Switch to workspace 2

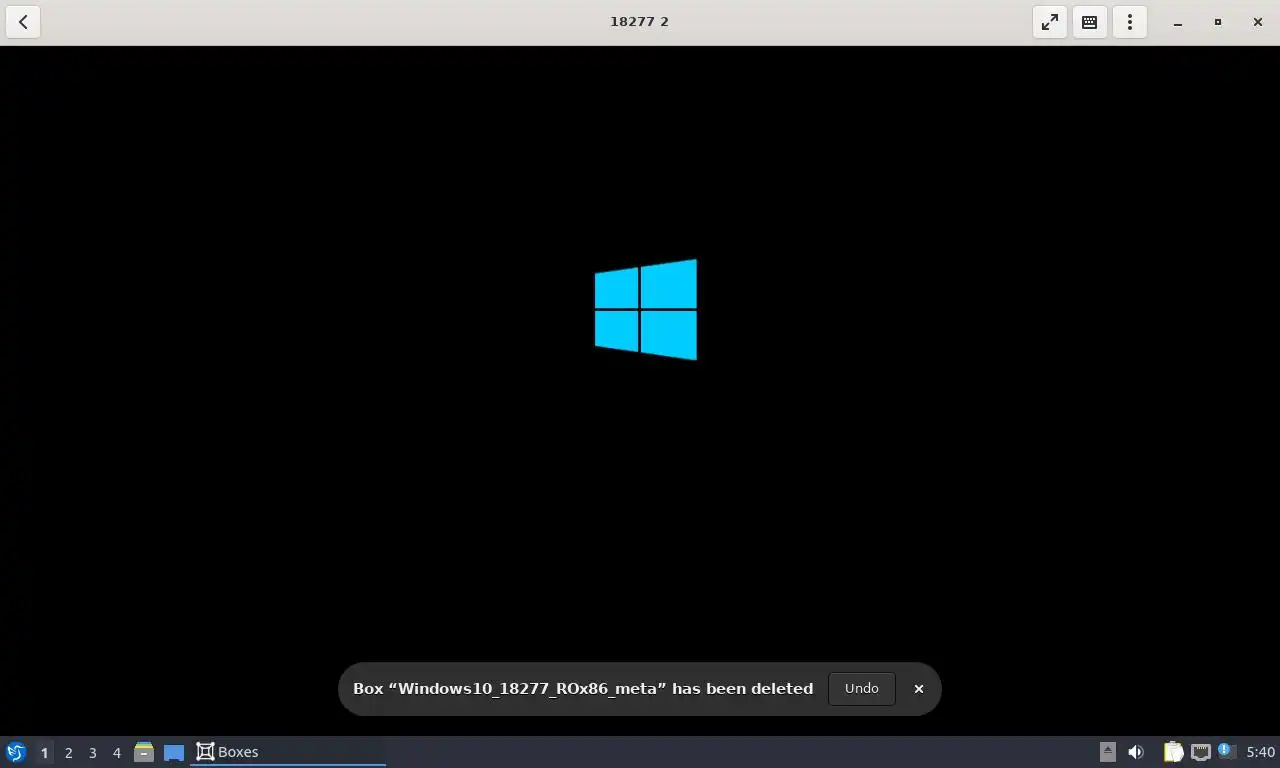68,752
